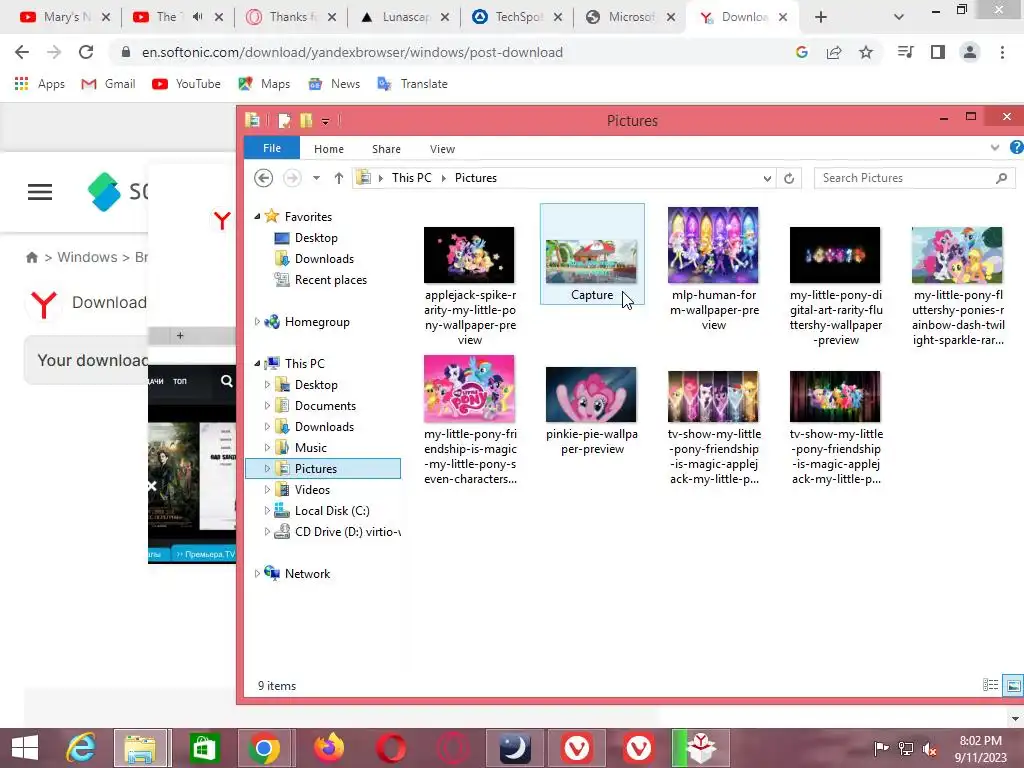Click Explorer back navigation arrow
Screen dimensions: 1024x768
(263, 178)
